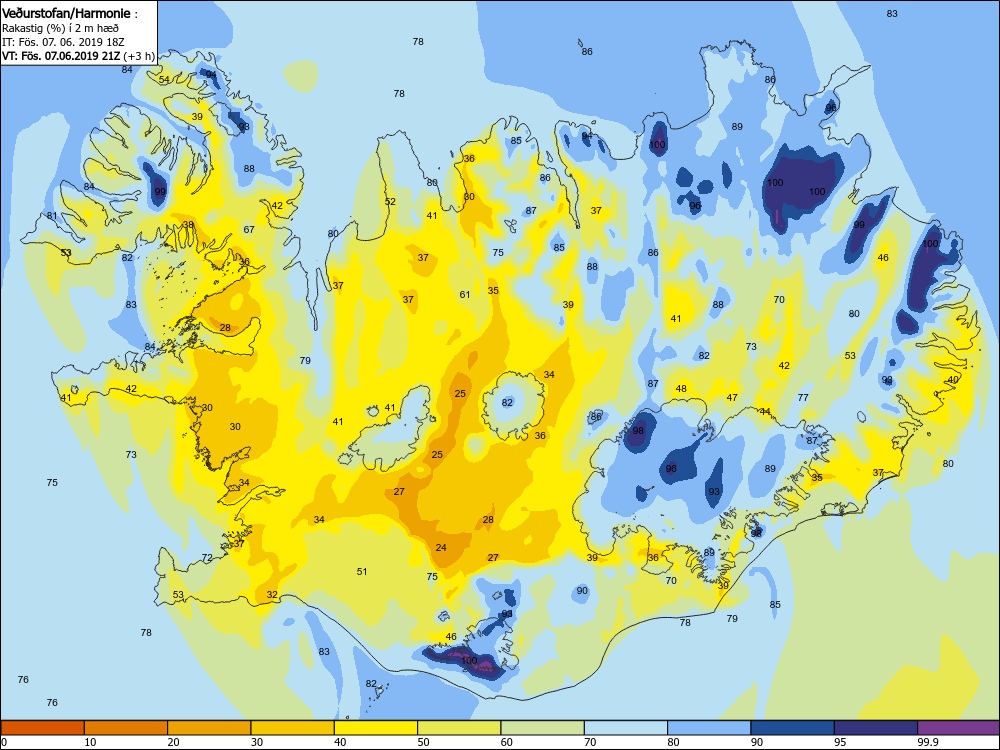Click the 10–20 orange legend swatch

(126, 728)
